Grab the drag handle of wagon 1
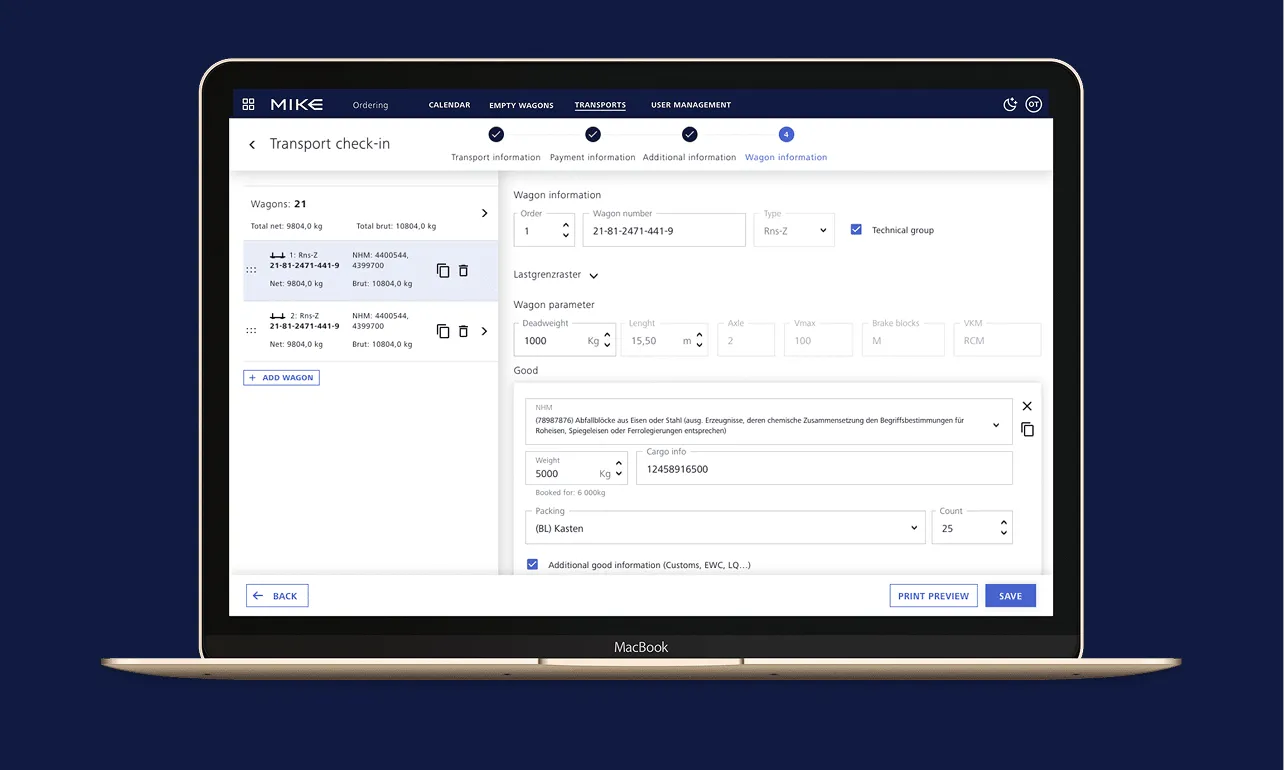The height and width of the screenshot is (770, 1284). [251, 271]
